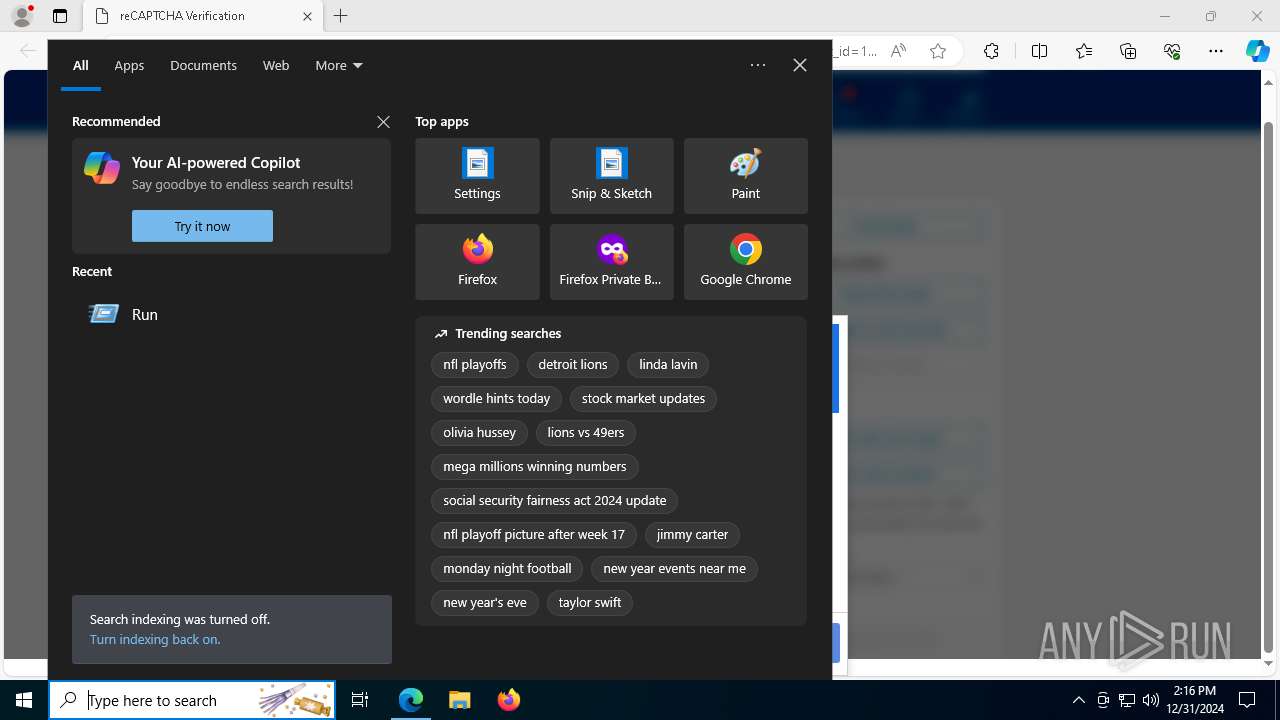Select olivia hussey trending search
This screenshot has width=1280, height=720.
[479, 433]
